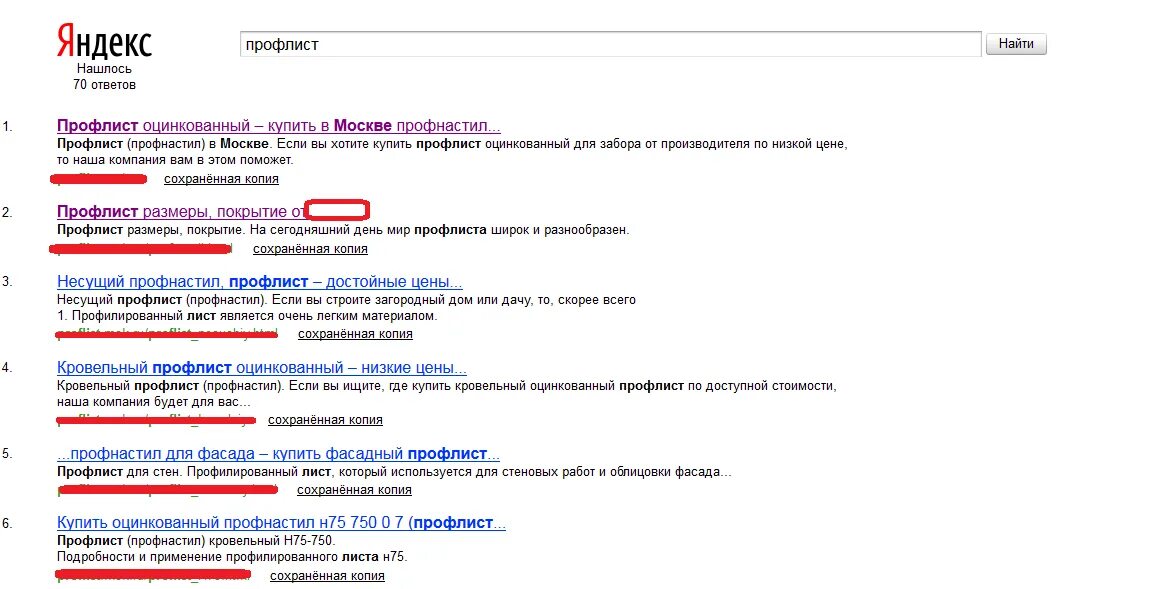Open result Несущий профнастил, профлист – достойные цены

(259, 282)
